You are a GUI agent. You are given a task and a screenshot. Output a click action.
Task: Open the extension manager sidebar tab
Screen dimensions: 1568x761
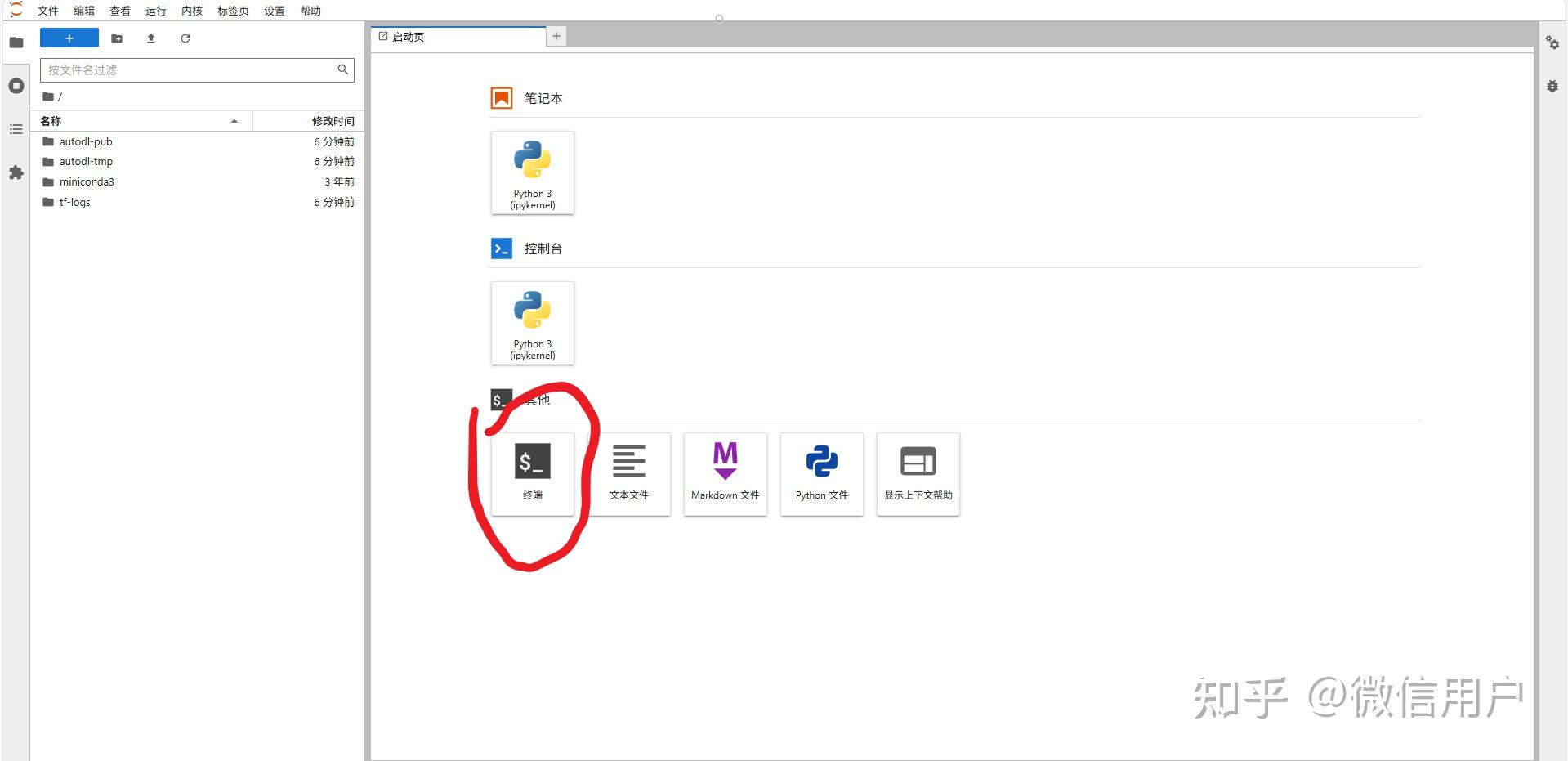tap(16, 172)
